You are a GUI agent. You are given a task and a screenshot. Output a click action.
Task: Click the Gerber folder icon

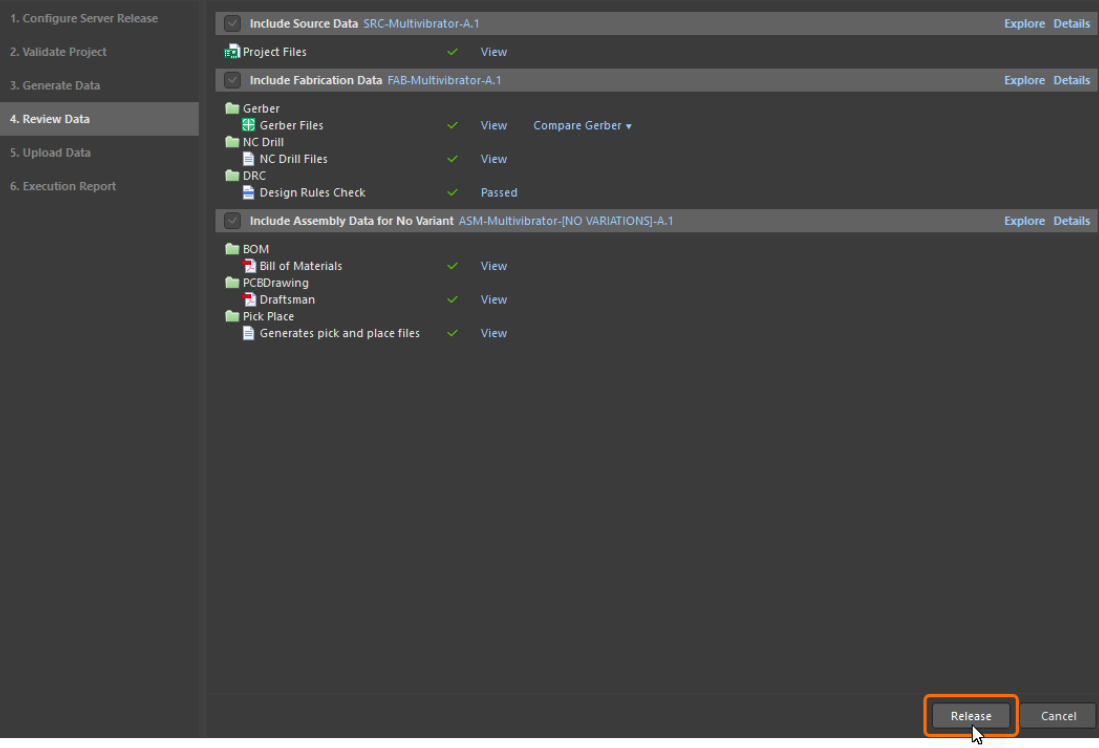232,109
